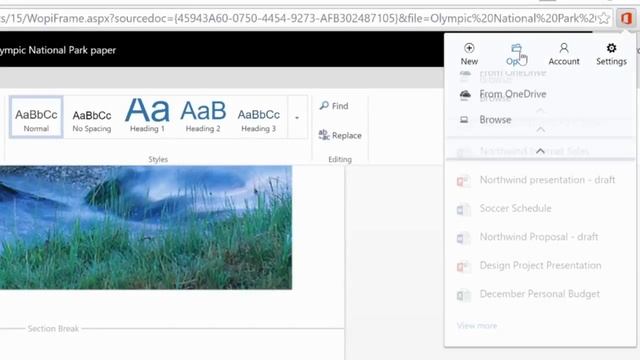Viewport: 640px width, 360px height.
Task: Click Replace in the Editing group
Action: 340,135
